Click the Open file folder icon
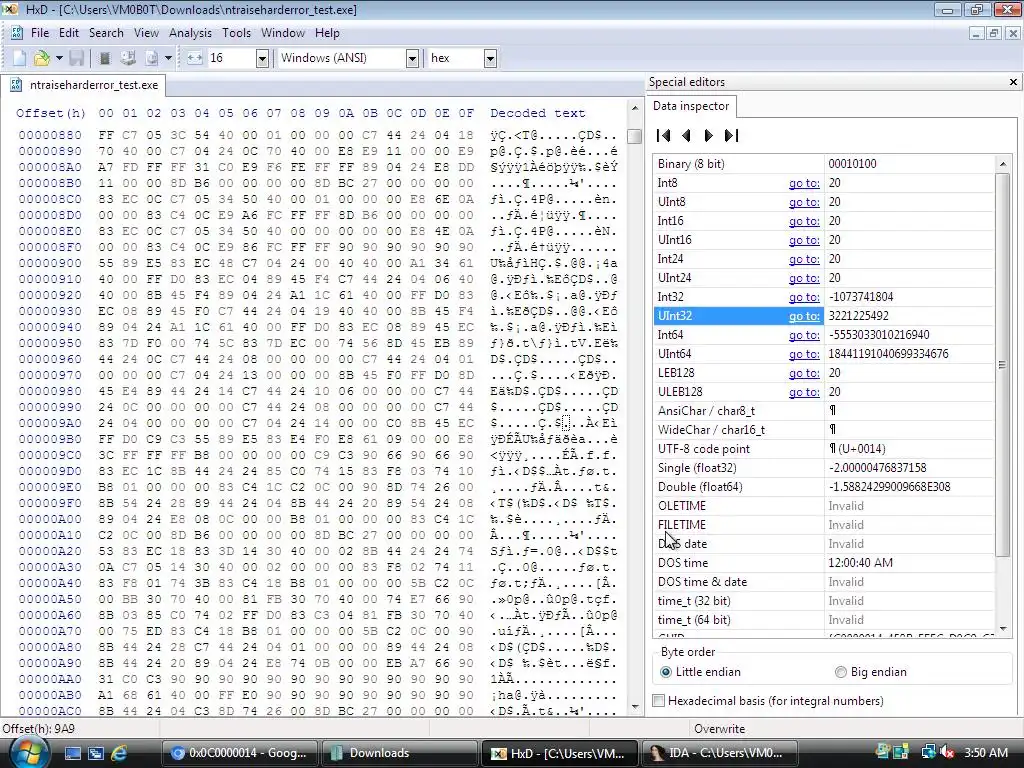The image size is (1024, 768). [x=42, y=58]
